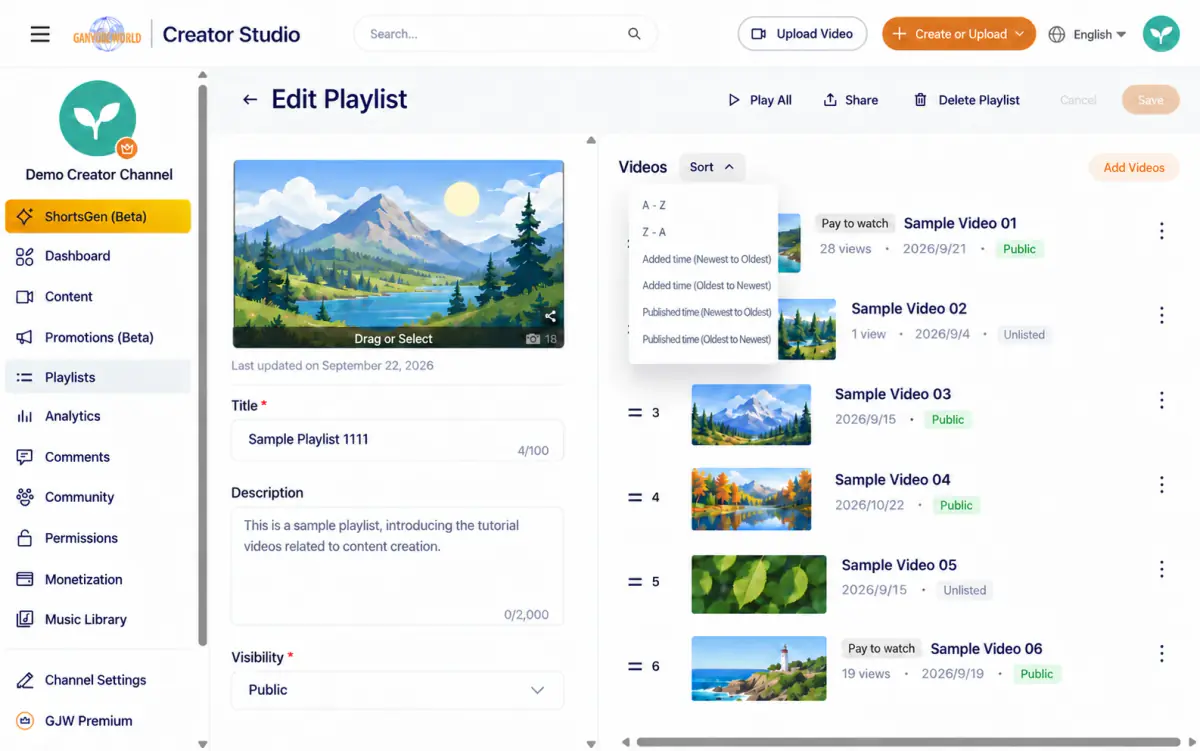
Task: Go back using the Edit Playlist arrow
Action: click(250, 99)
